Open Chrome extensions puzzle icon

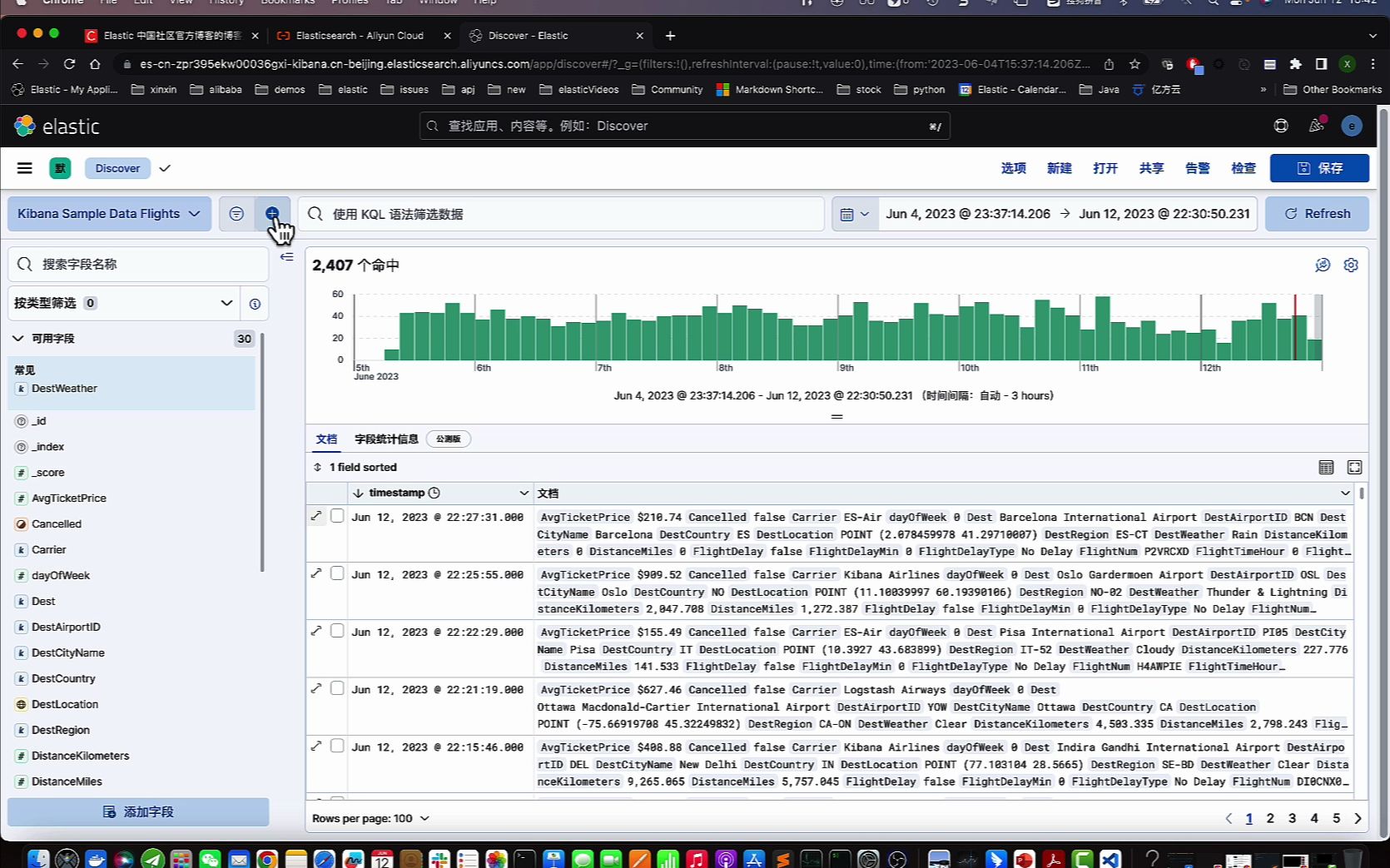click(1295, 64)
